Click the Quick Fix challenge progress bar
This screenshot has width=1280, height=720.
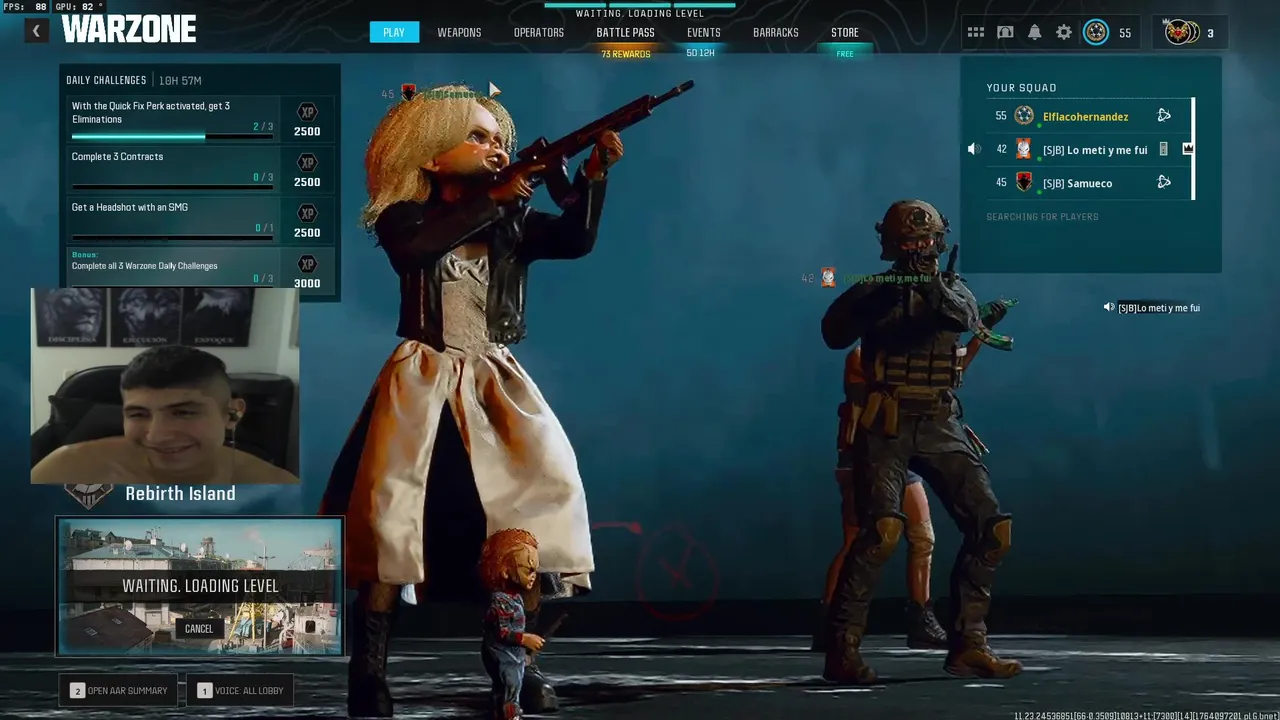[172, 136]
